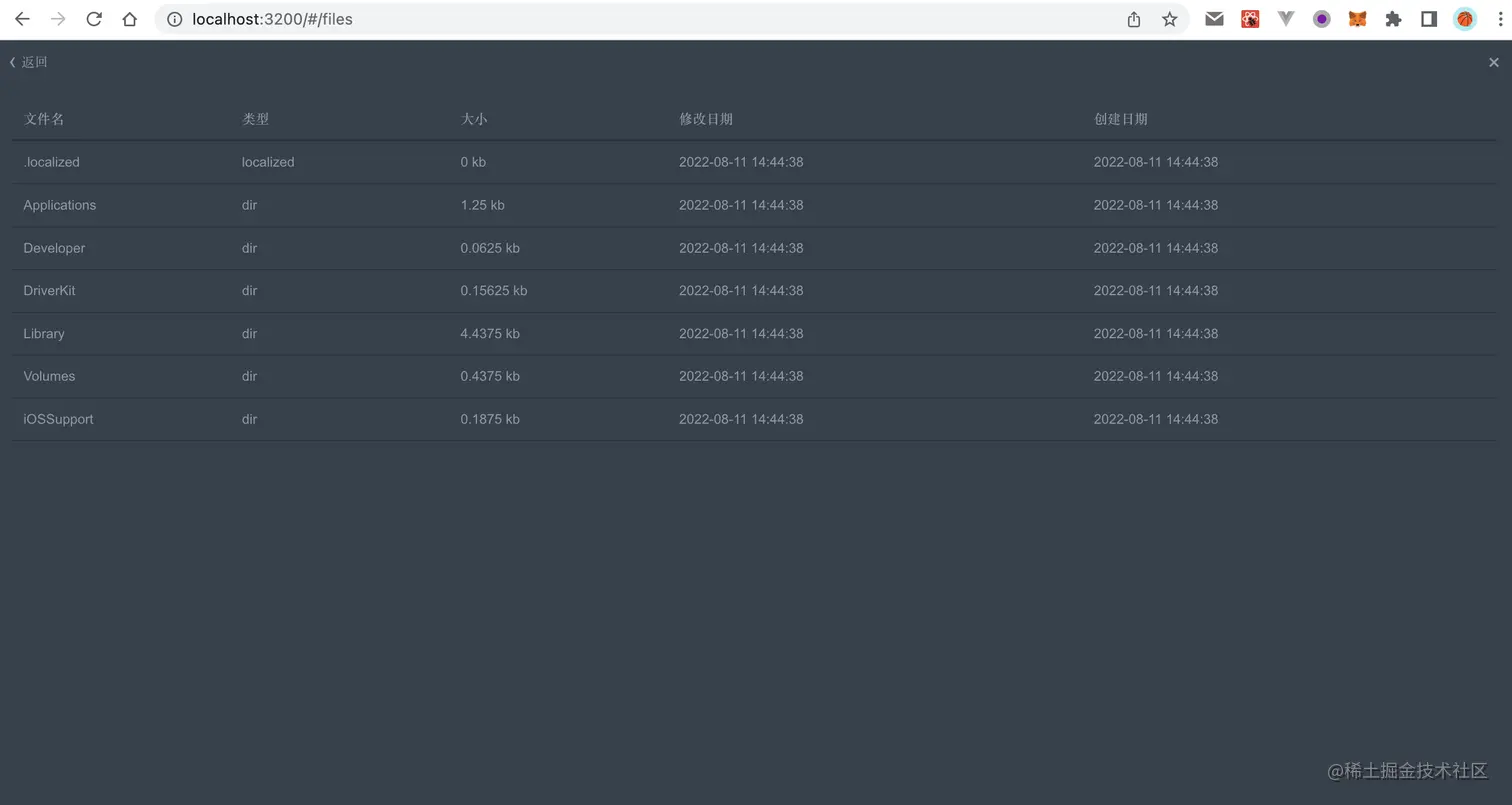Open the Extensions puzzle menu
This screenshot has height=805, width=1512.
click(x=1393, y=19)
